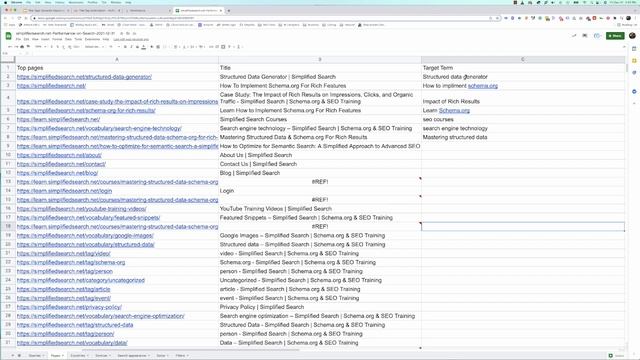Viewport: 640px width, 360px height.
Task: Open the fill color picker
Action: click(151, 47)
